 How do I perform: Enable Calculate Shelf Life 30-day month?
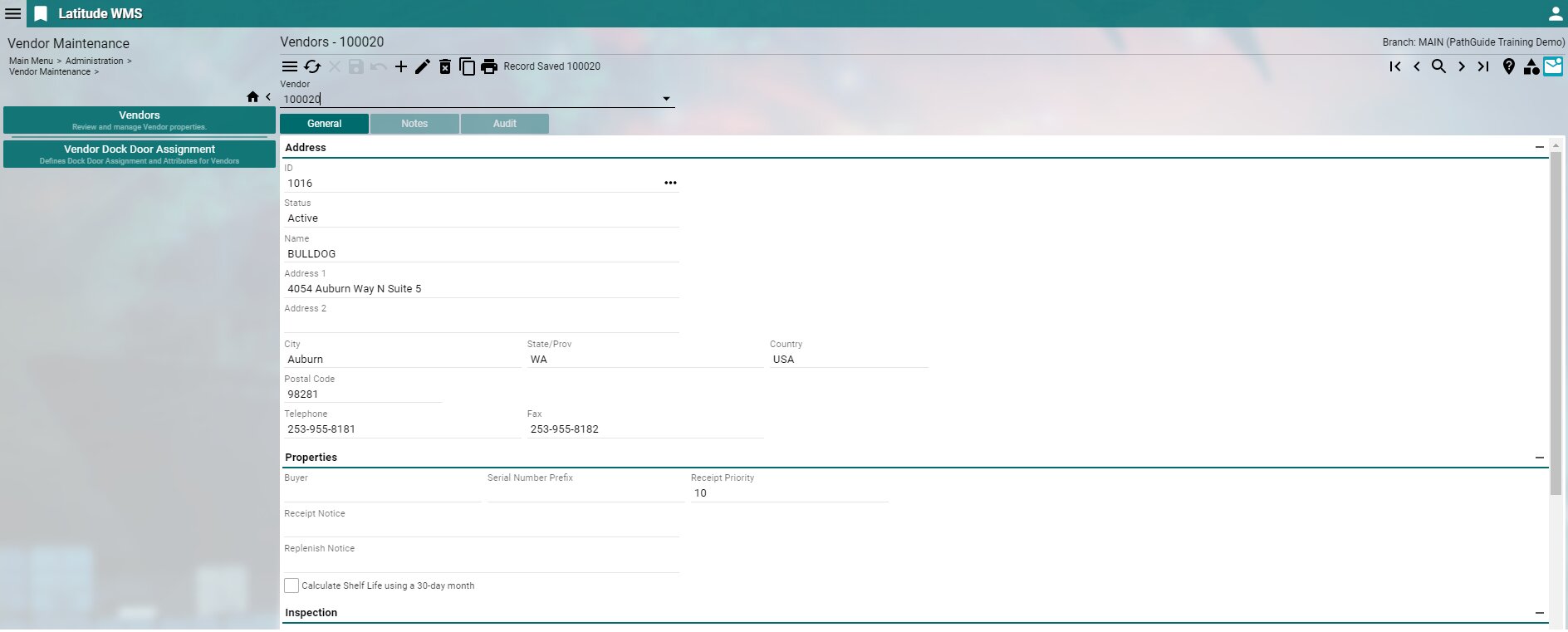pos(292,585)
